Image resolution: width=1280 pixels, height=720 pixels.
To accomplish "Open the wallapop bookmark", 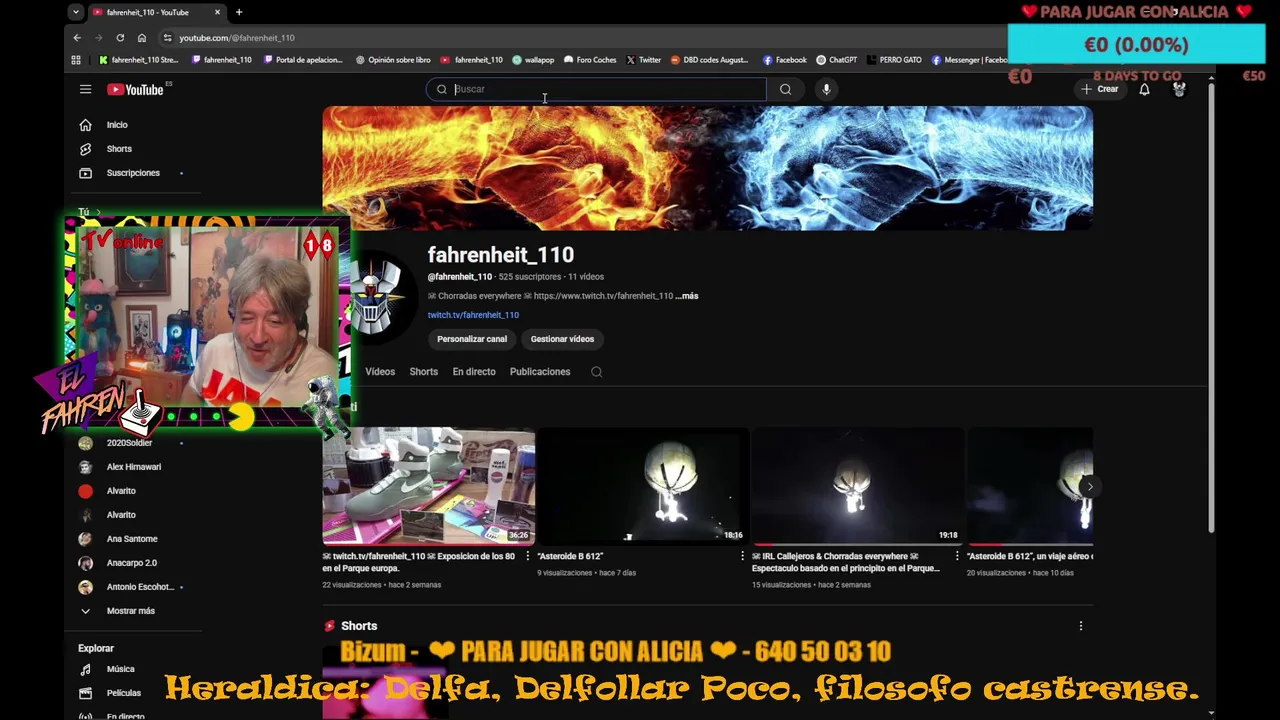I will coord(533,60).
